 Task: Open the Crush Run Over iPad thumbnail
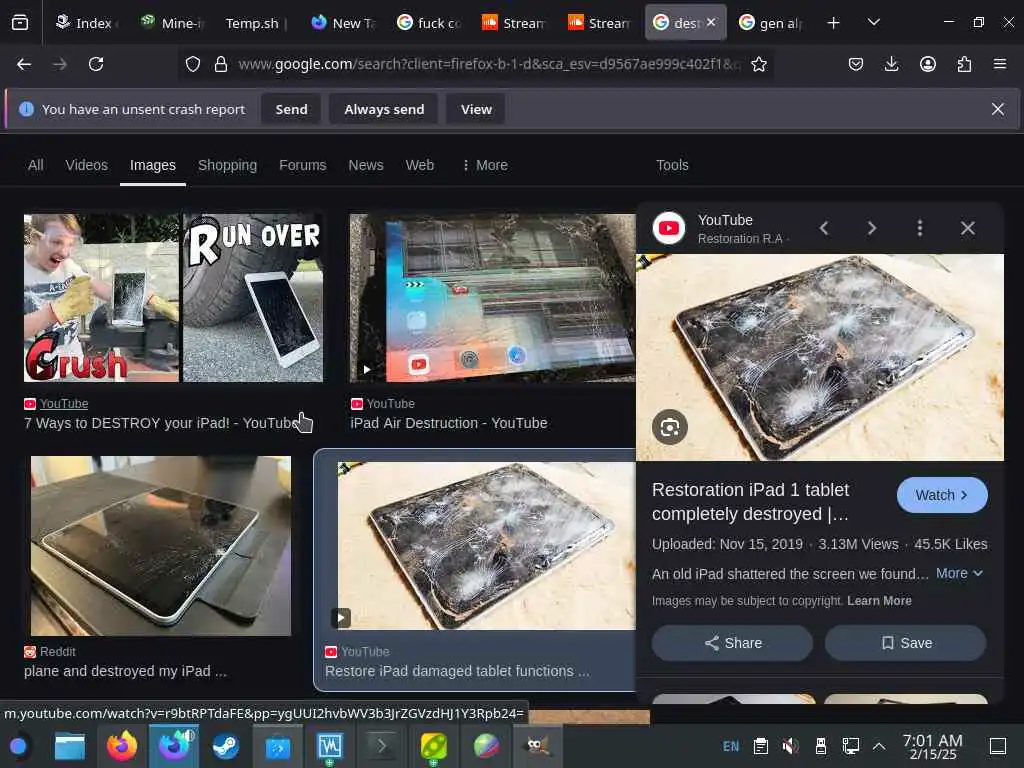click(173, 298)
